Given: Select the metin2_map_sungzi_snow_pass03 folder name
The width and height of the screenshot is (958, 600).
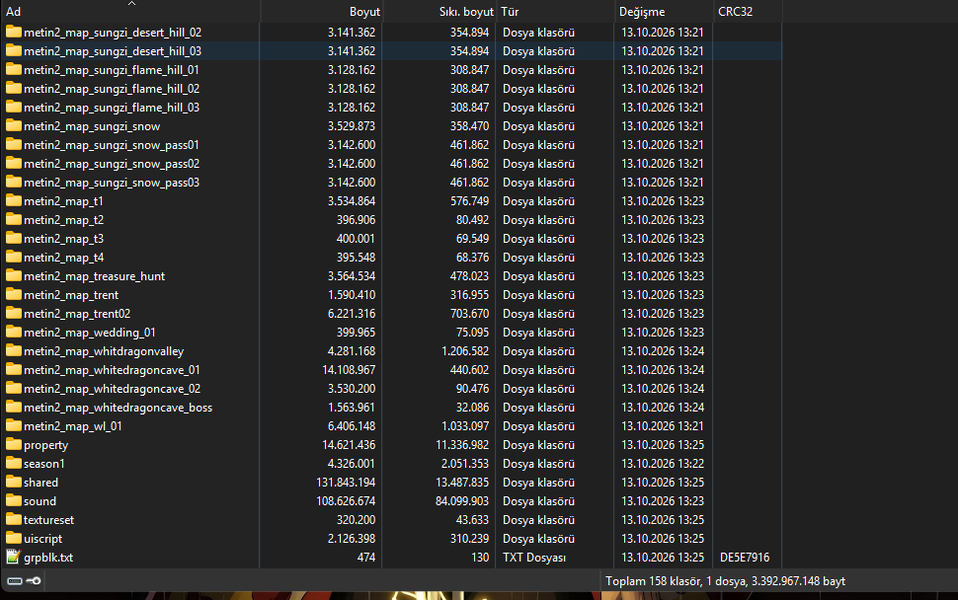Looking at the screenshot, I should point(112,182).
